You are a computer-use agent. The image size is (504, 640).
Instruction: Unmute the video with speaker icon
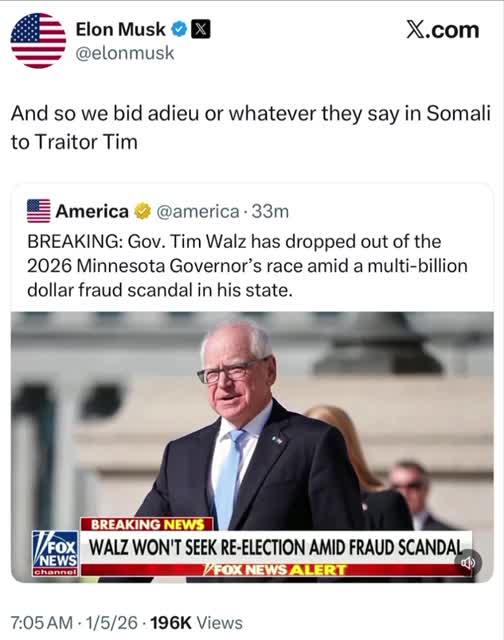coord(468,563)
